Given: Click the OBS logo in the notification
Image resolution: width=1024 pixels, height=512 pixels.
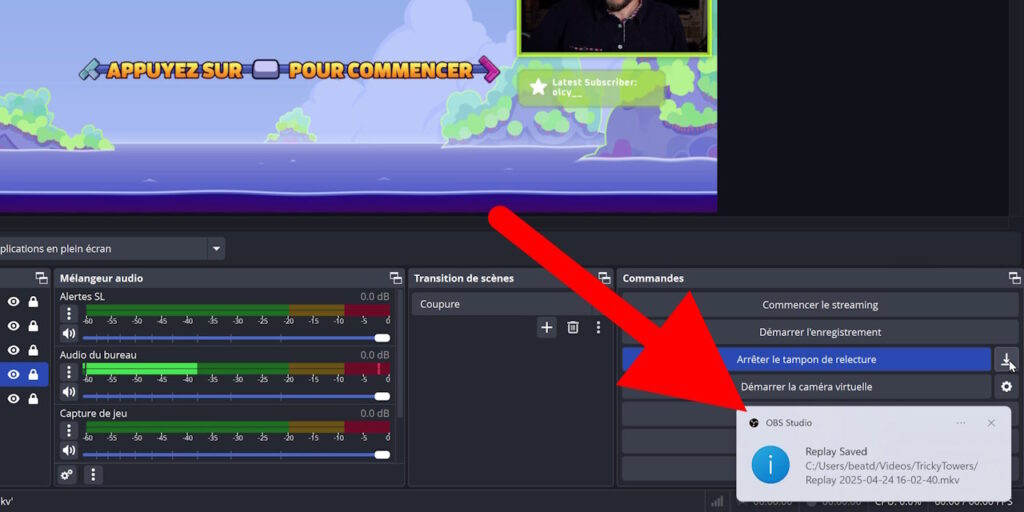Looking at the screenshot, I should tap(754, 423).
